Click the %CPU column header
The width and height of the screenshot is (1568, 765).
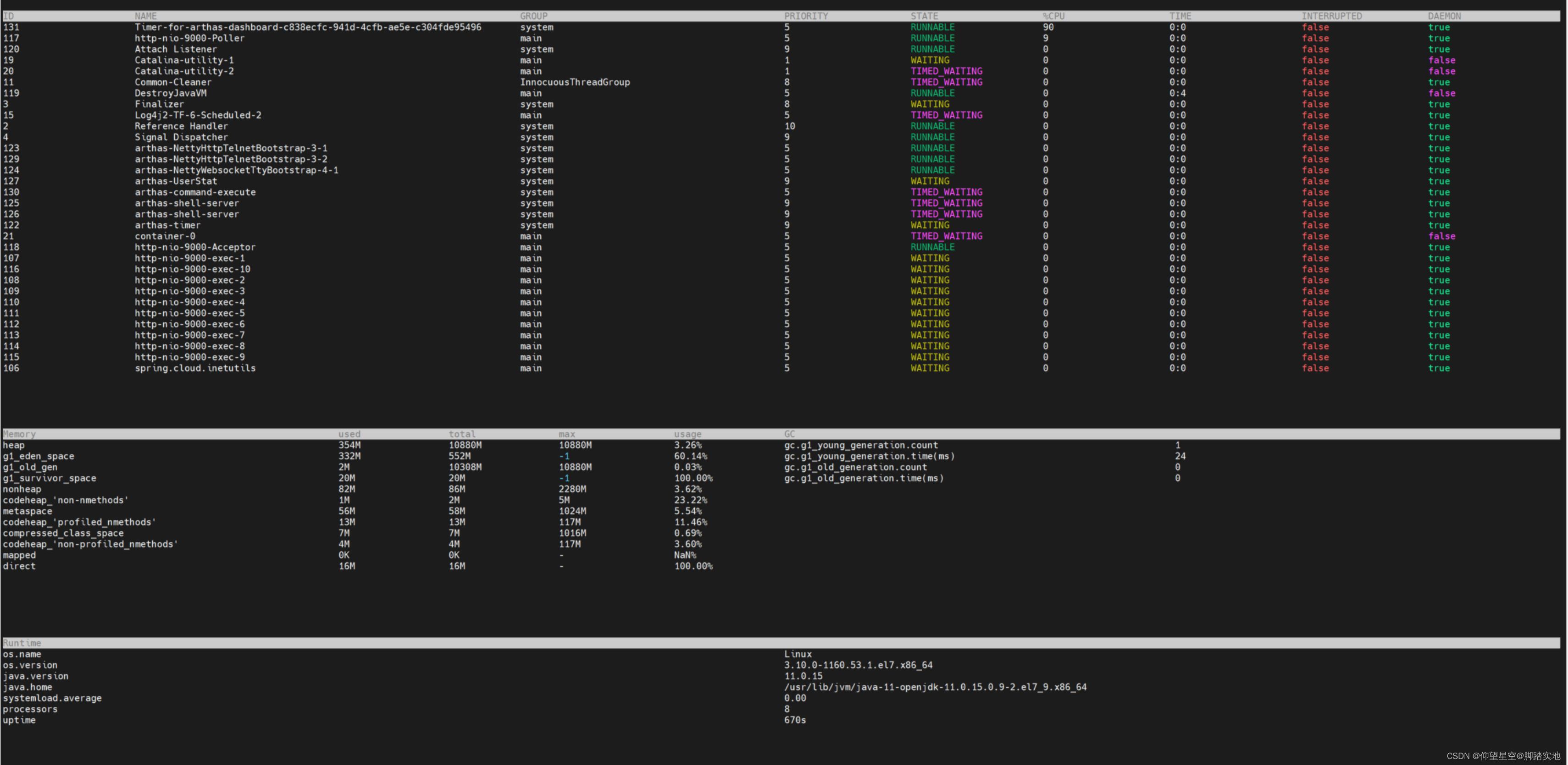pyautogui.click(x=1053, y=16)
